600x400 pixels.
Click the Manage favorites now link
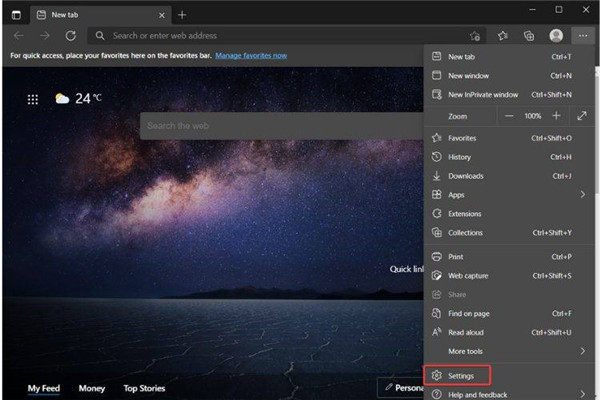(253, 56)
